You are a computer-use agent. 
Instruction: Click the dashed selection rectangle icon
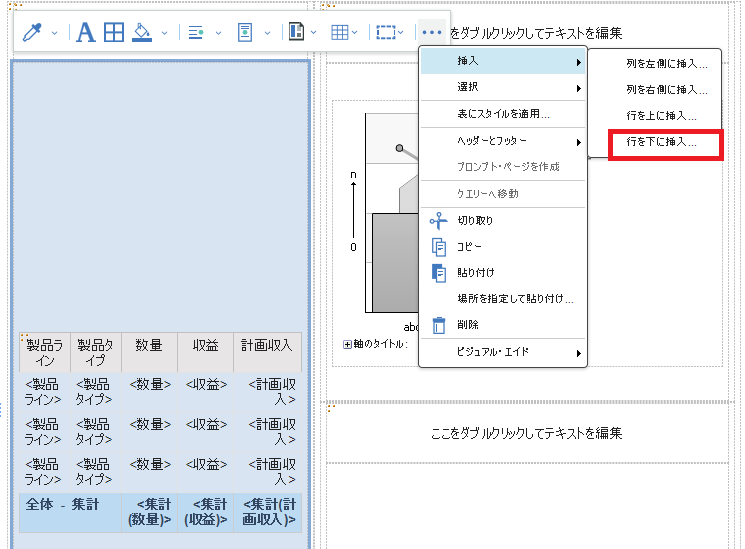point(386,32)
